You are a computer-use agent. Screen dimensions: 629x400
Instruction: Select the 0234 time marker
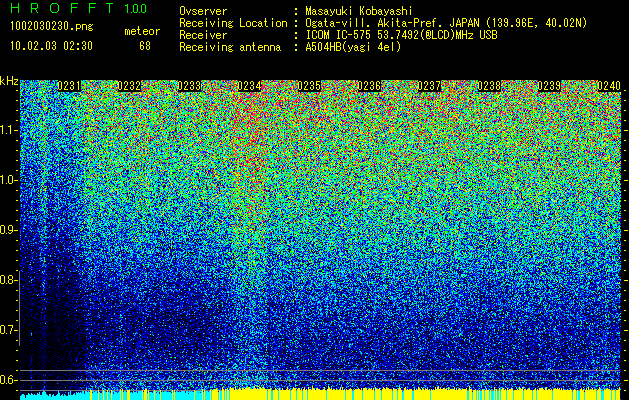(250, 86)
